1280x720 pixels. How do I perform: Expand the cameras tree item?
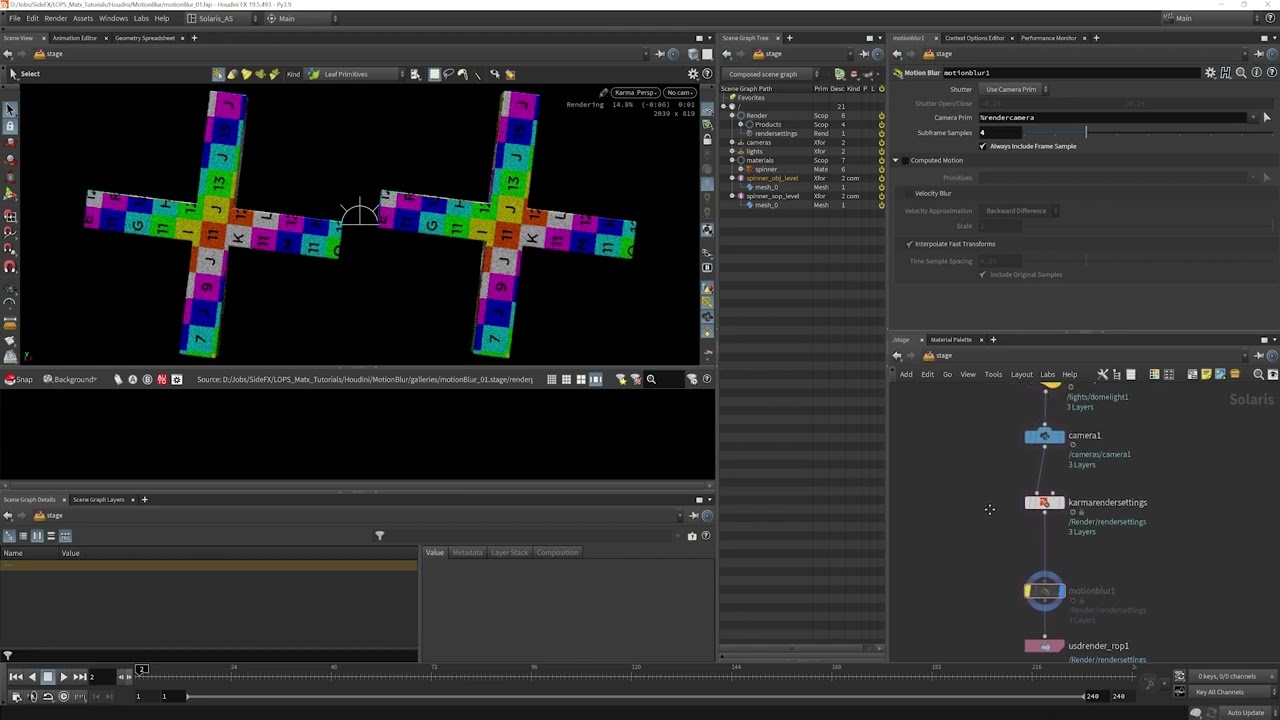pyautogui.click(x=732, y=142)
